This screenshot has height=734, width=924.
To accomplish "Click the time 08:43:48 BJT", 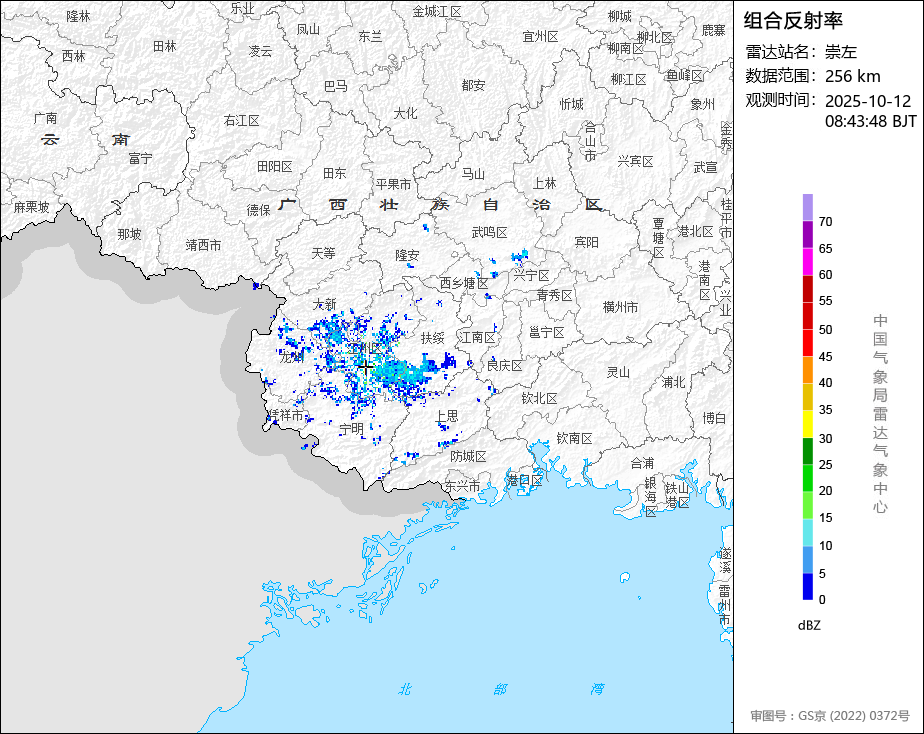I will tap(870, 121).
